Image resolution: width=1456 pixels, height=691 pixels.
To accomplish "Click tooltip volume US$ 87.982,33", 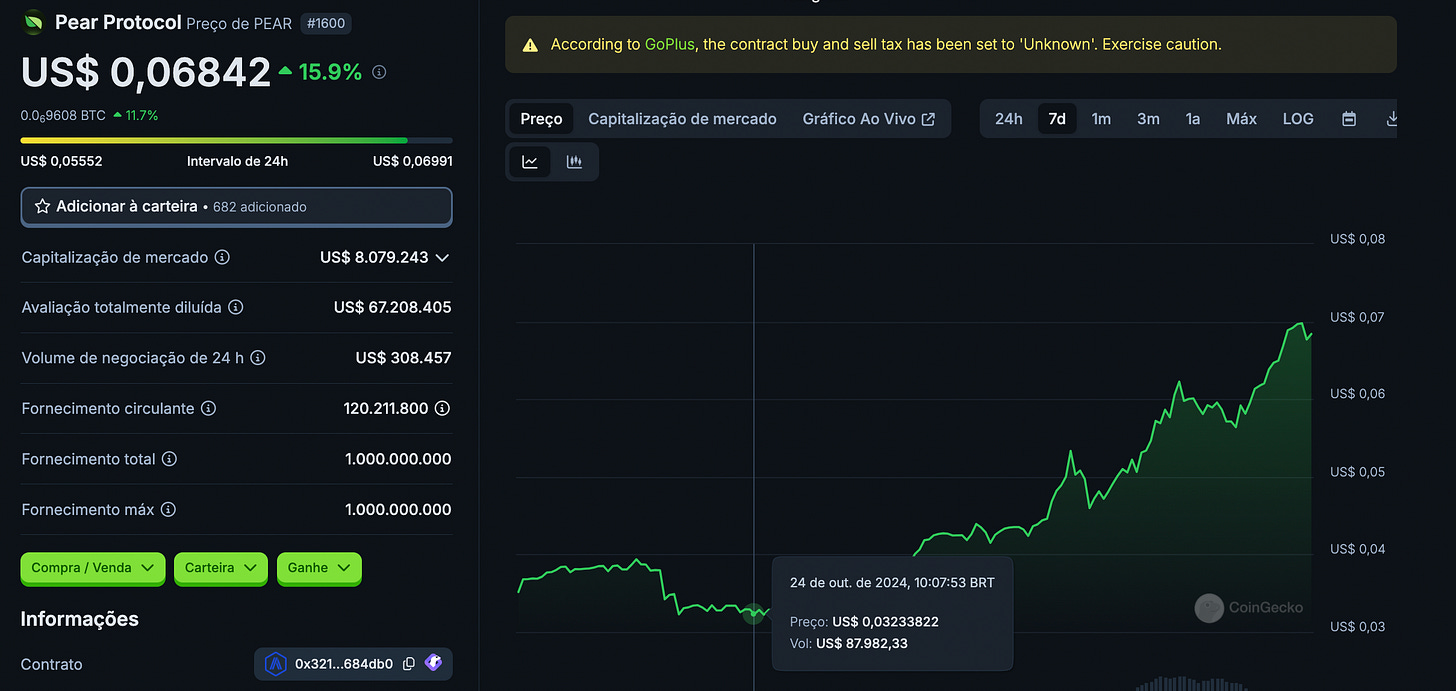I will tap(862, 643).
